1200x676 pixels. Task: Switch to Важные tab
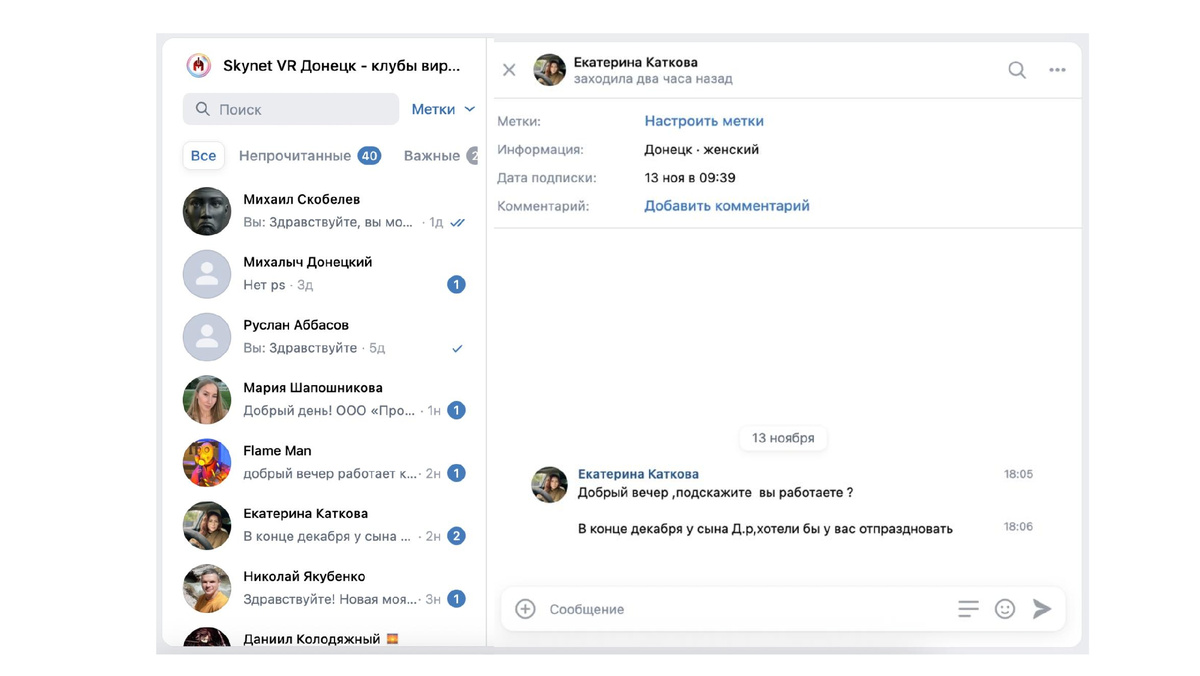(441, 156)
